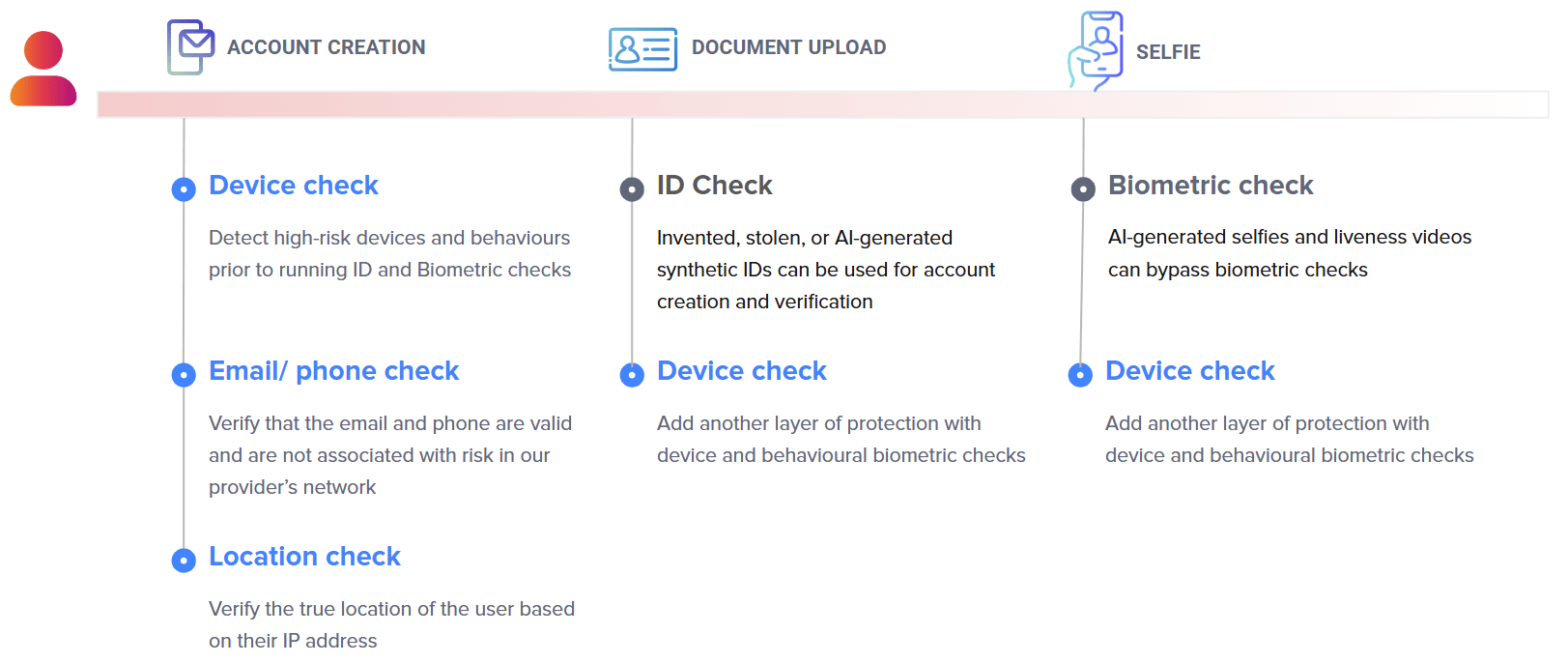Click the Location check heading
Viewport: 1568px width, 663px height.
[x=304, y=557]
